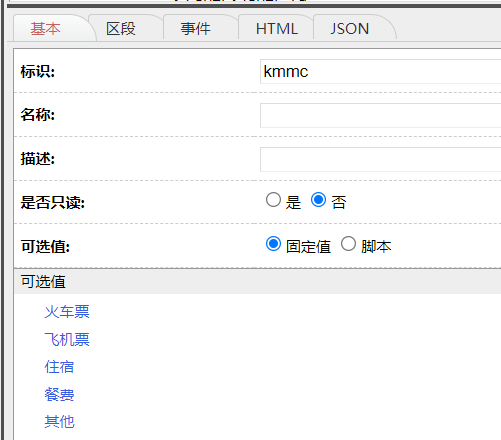The height and width of the screenshot is (440, 501).
Task: Focus the 描述 input field
Action: point(380,159)
